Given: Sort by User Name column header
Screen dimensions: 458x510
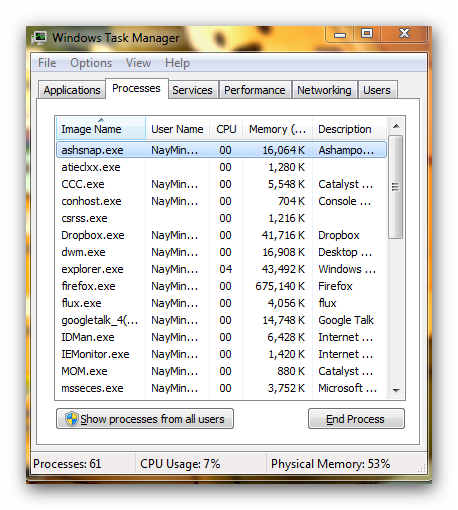Looking at the screenshot, I should [177, 129].
